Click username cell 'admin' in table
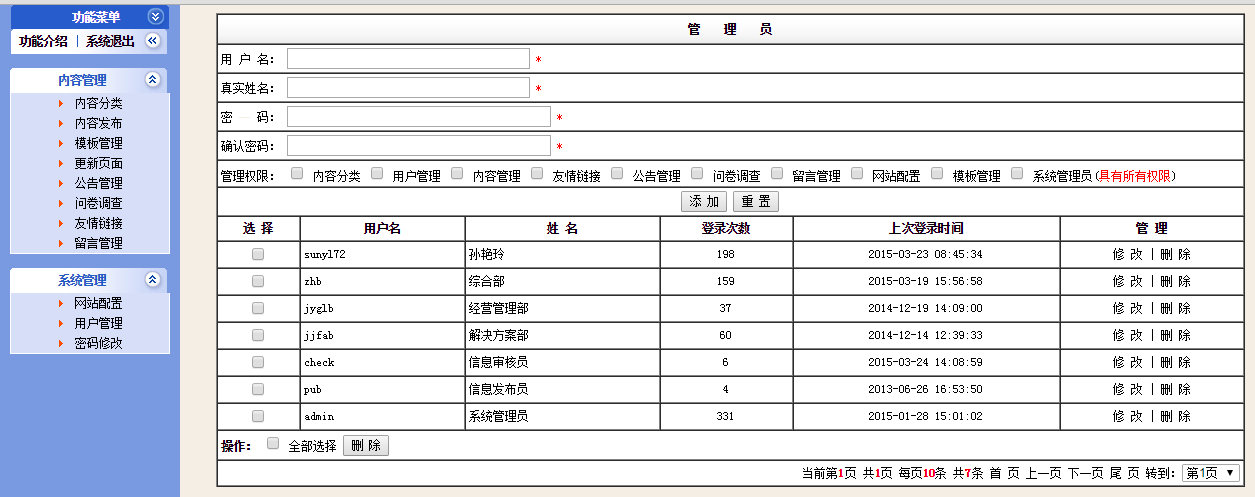 (319, 416)
